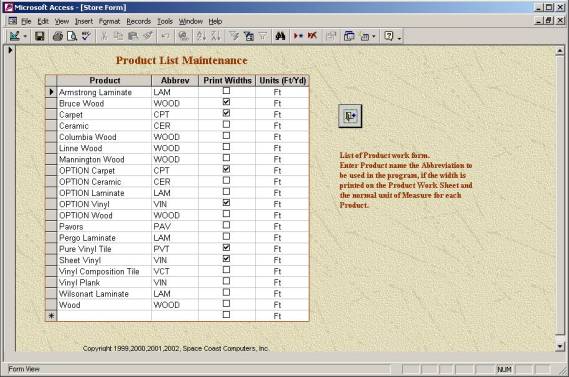Click the Vinyl Composition Tile product cell

104,271
